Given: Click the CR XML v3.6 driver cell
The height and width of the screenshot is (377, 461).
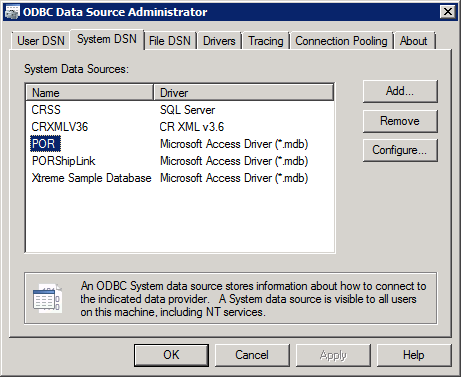Looking at the screenshot, I should pyautogui.click(x=192, y=127).
